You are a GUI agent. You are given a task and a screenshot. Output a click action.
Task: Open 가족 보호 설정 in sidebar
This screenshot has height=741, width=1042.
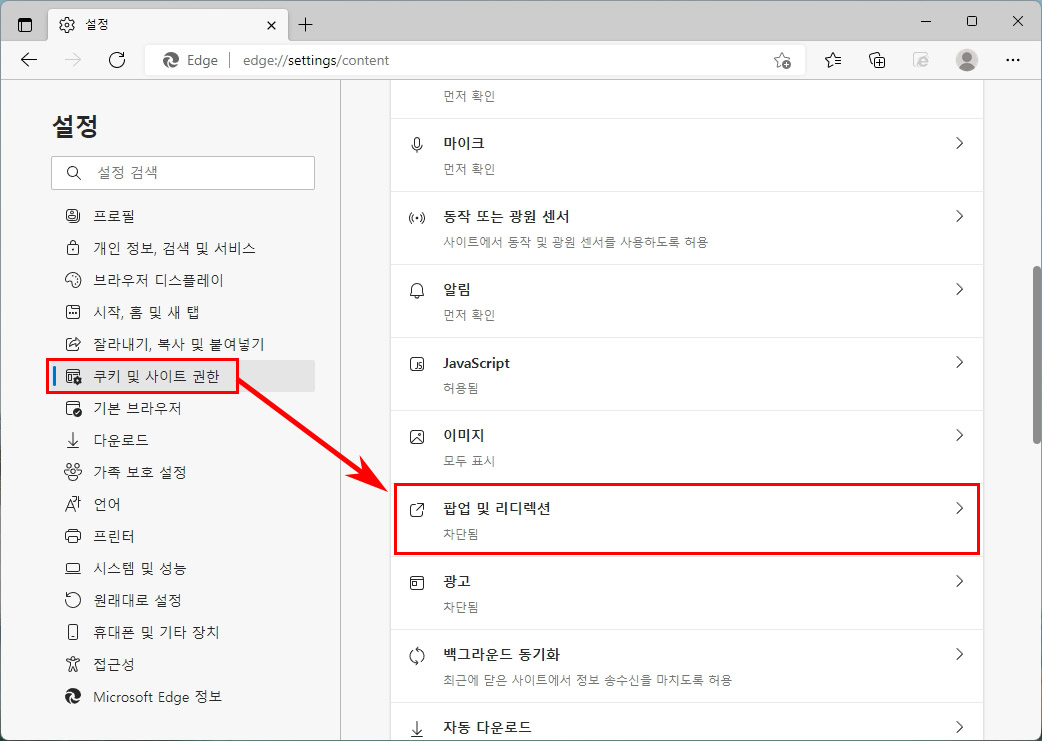tap(182, 472)
